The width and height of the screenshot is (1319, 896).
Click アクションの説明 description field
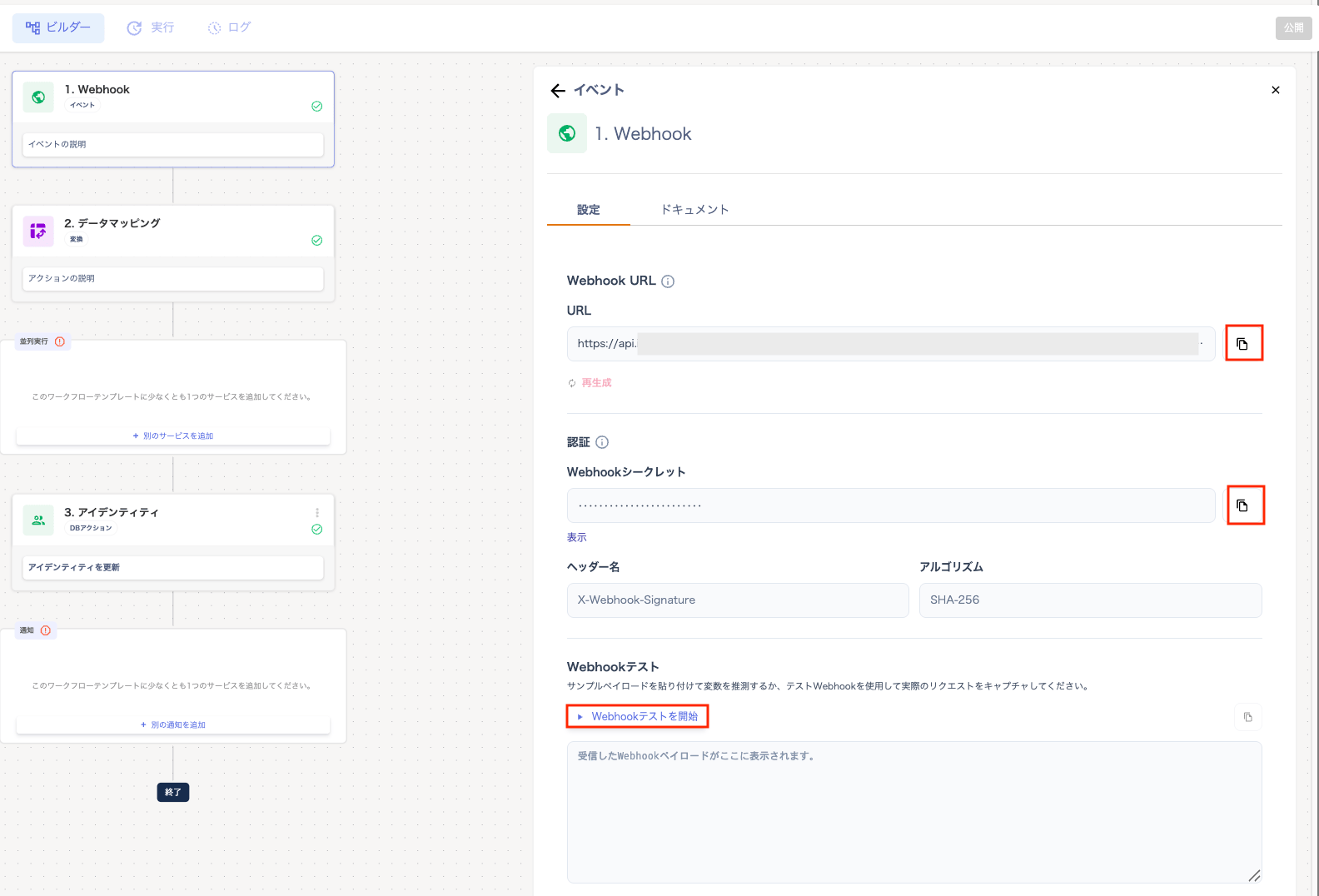coord(173,278)
